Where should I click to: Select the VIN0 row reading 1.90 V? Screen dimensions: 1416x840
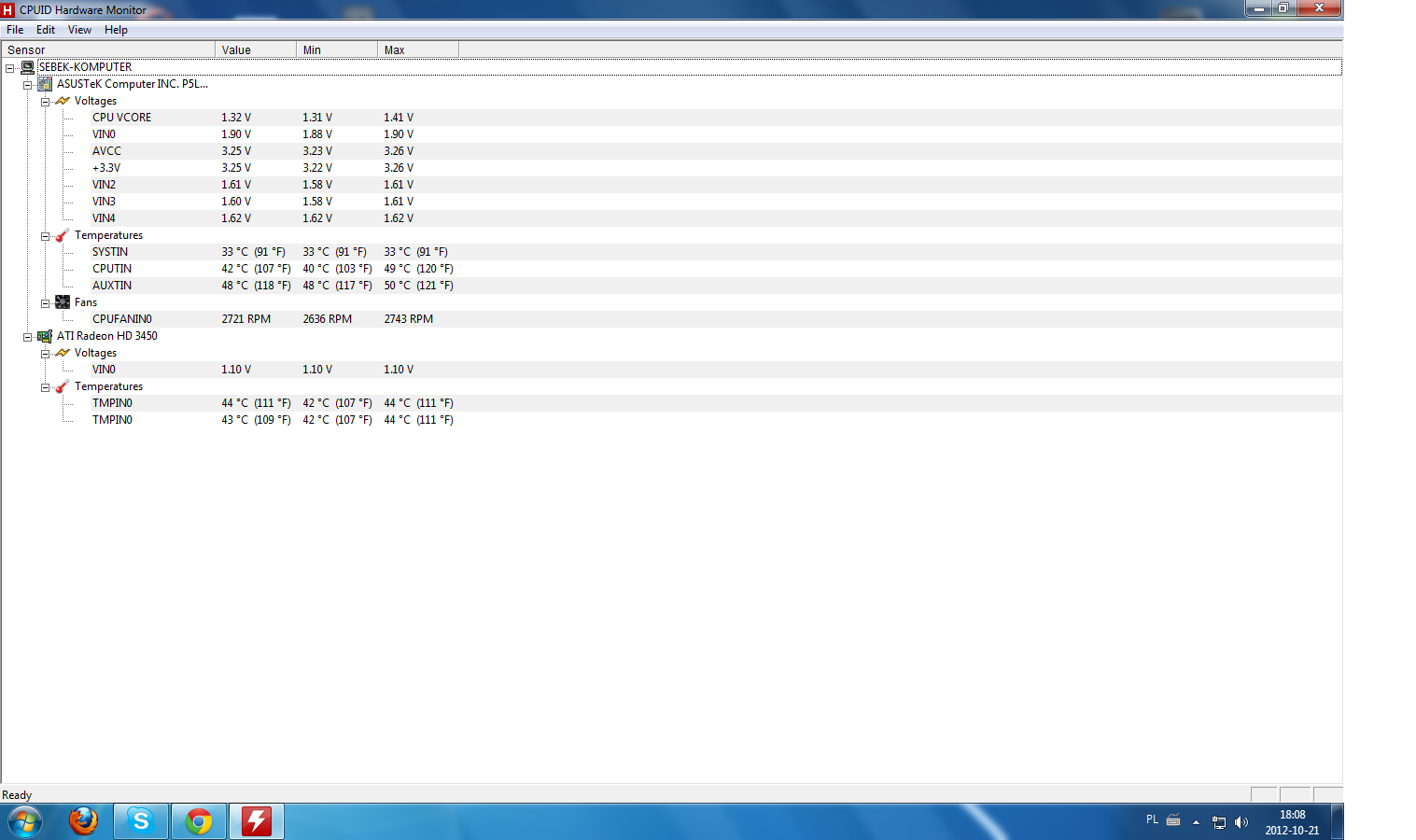716,134
